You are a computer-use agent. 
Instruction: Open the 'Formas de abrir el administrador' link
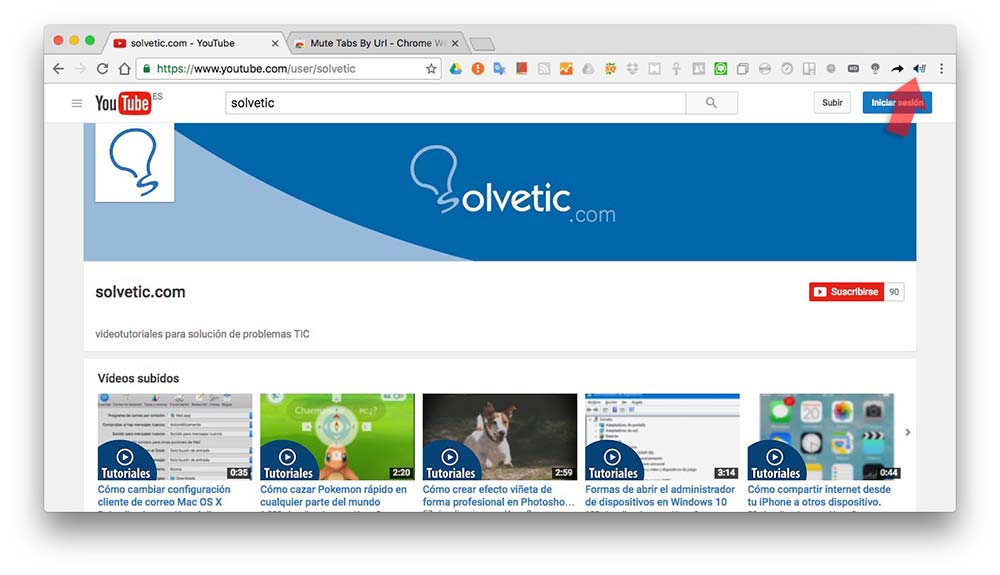pos(660,495)
